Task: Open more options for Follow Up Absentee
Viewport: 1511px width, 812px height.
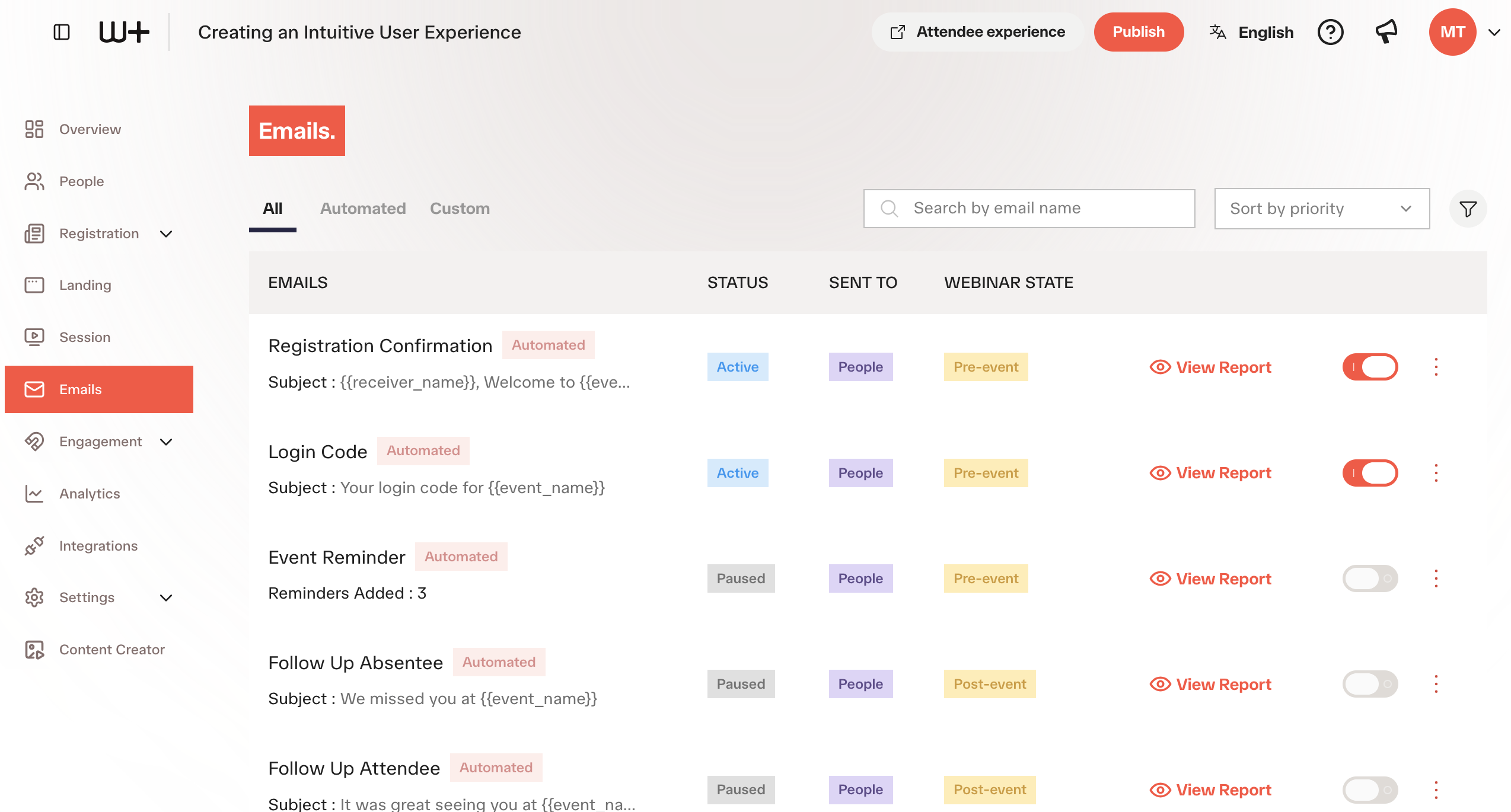Action: coord(1436,684)
